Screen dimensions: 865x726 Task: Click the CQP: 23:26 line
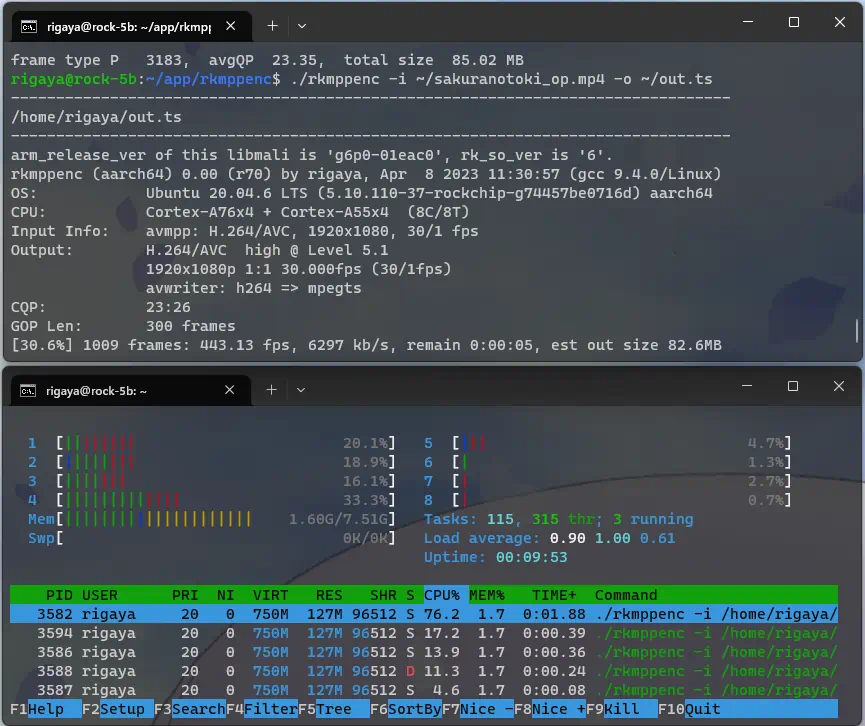[100, 307]
